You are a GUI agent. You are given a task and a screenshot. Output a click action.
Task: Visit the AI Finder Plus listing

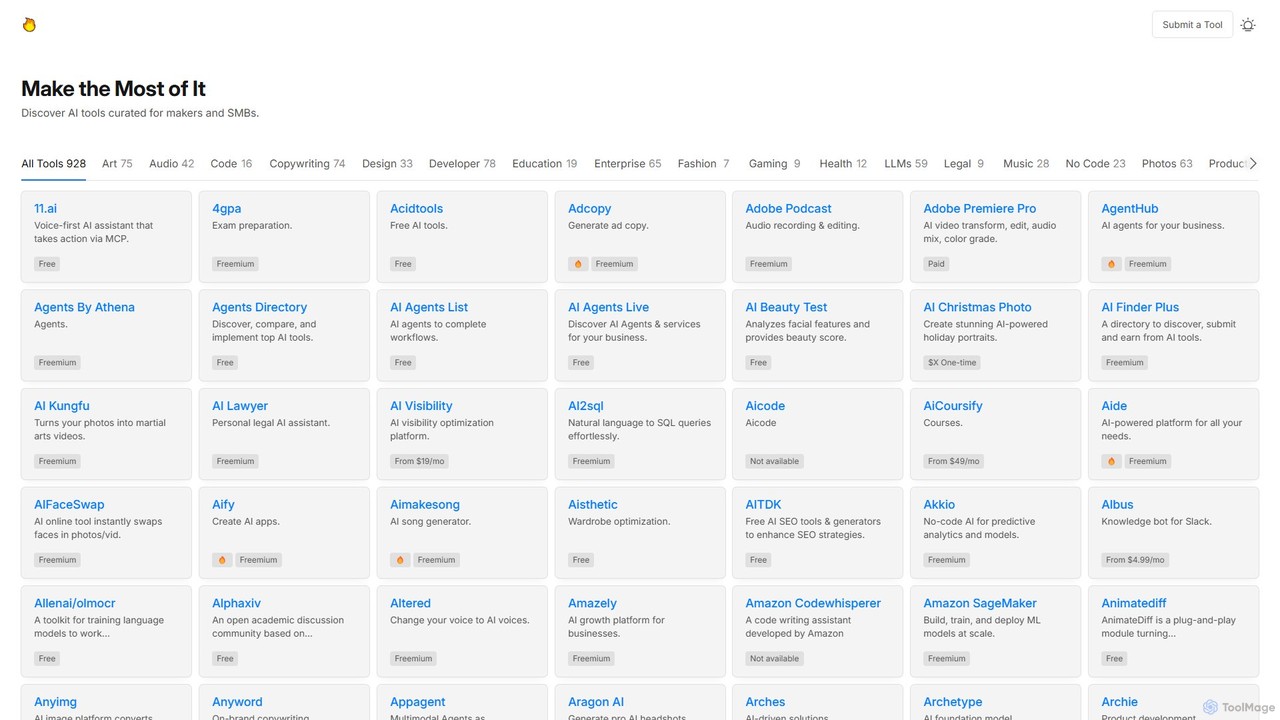1140,308
